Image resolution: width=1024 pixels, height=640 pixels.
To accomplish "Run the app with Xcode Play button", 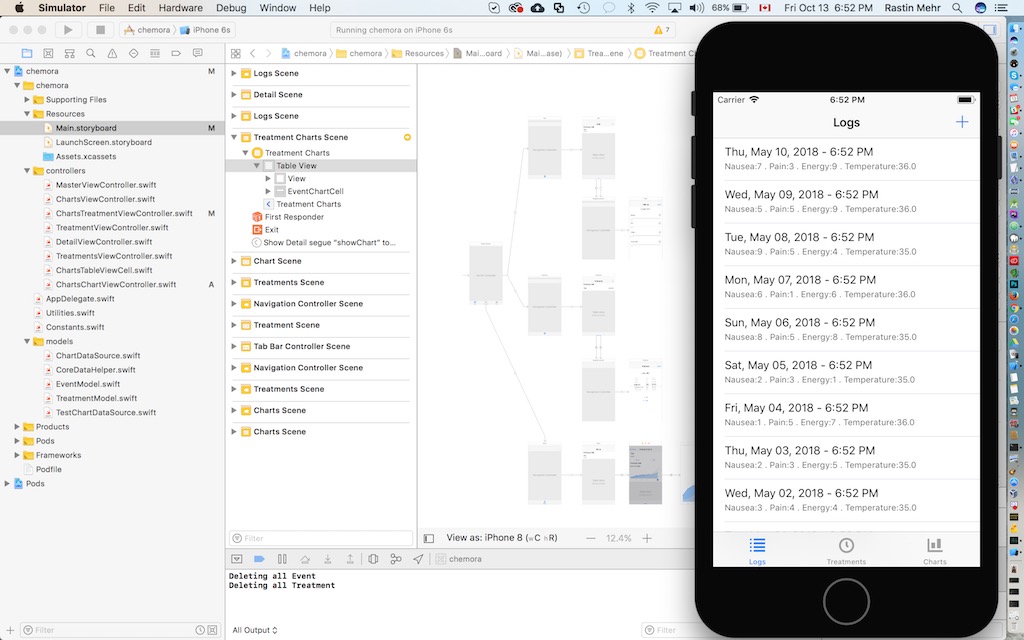I will point(68,30).
